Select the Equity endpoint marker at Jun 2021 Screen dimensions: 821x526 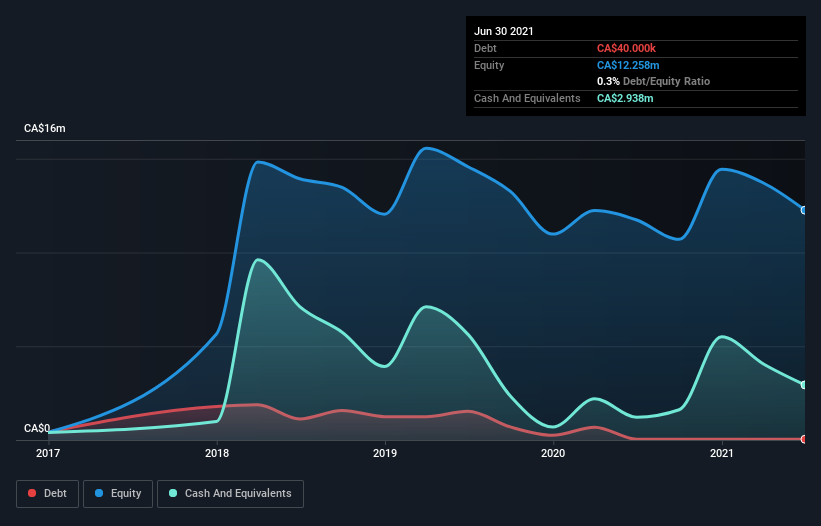(804, 210)
